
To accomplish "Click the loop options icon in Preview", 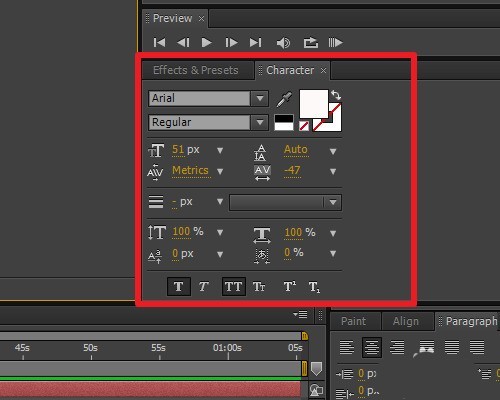I will [x=310, y=43].
